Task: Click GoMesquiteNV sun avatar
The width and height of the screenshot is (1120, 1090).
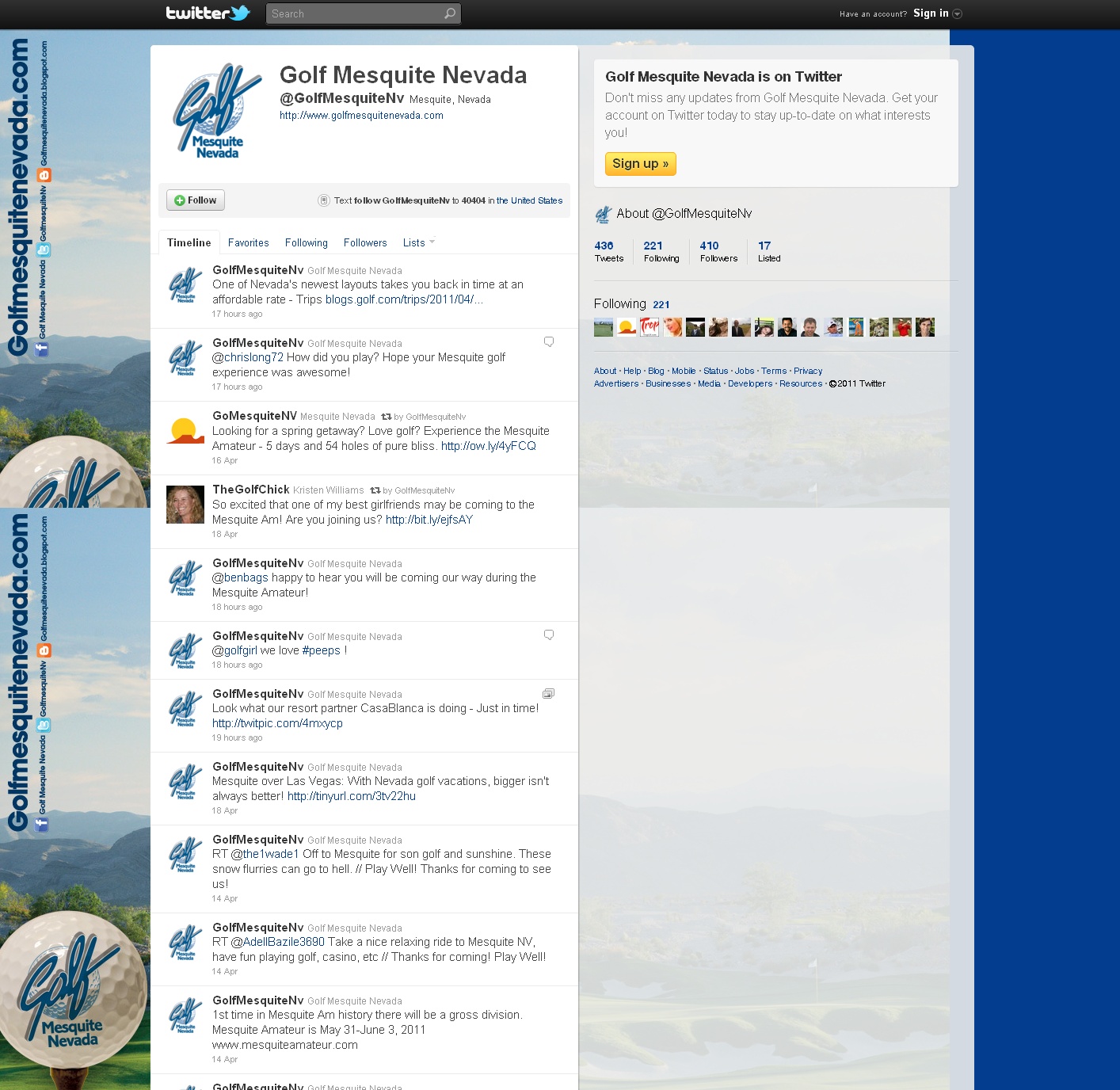Action: tap(185, 431)
